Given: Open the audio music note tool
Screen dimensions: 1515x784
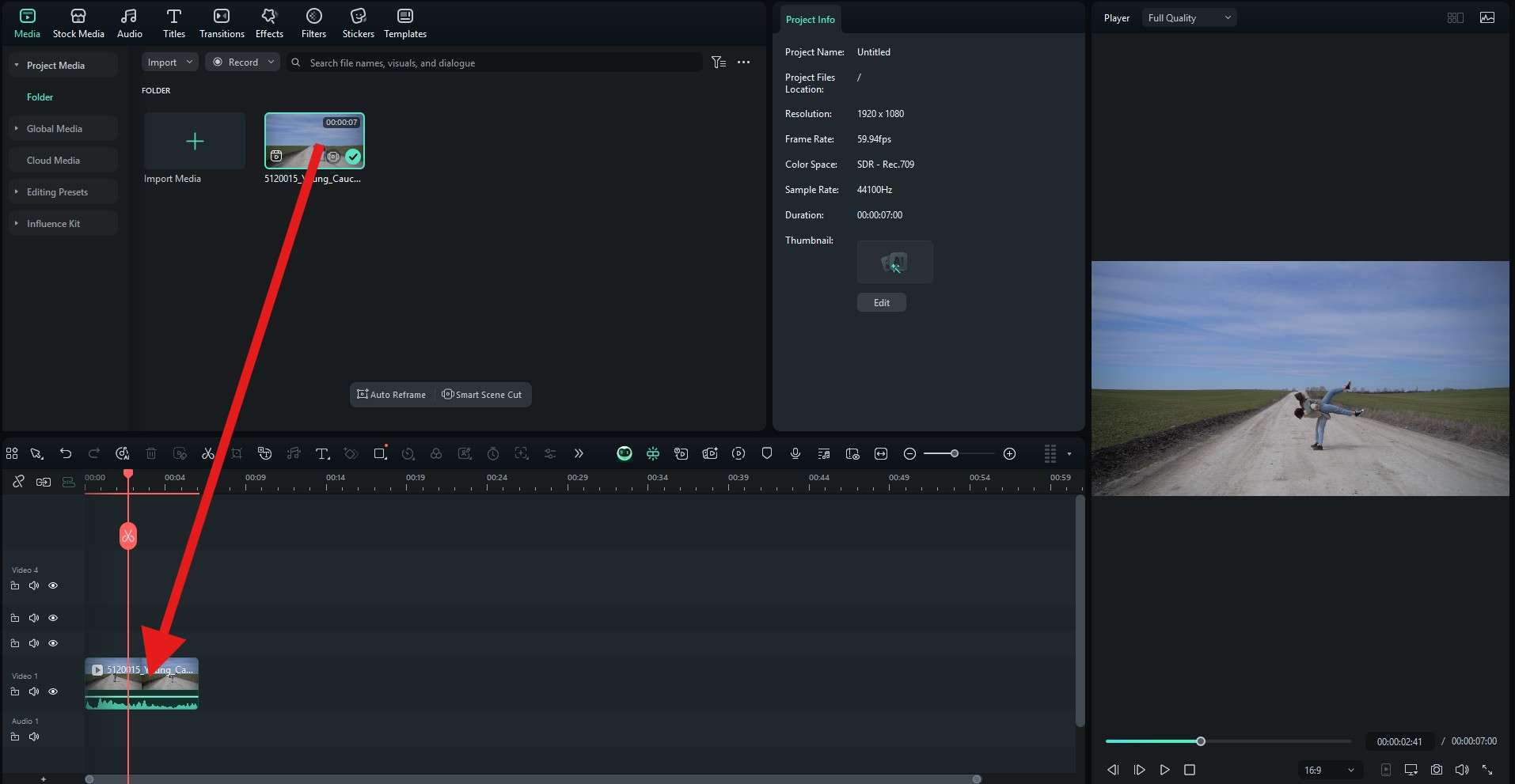Looking at the screenshot, I should tap(294, 453).
